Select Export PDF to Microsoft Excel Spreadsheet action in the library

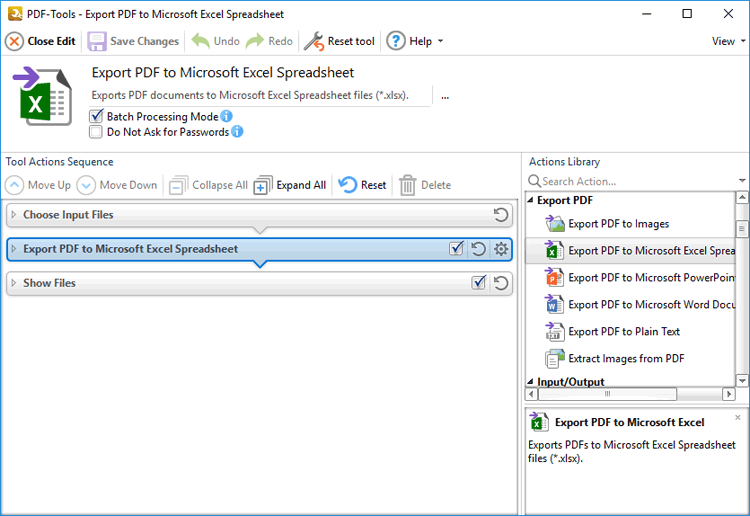coord(630,251)
